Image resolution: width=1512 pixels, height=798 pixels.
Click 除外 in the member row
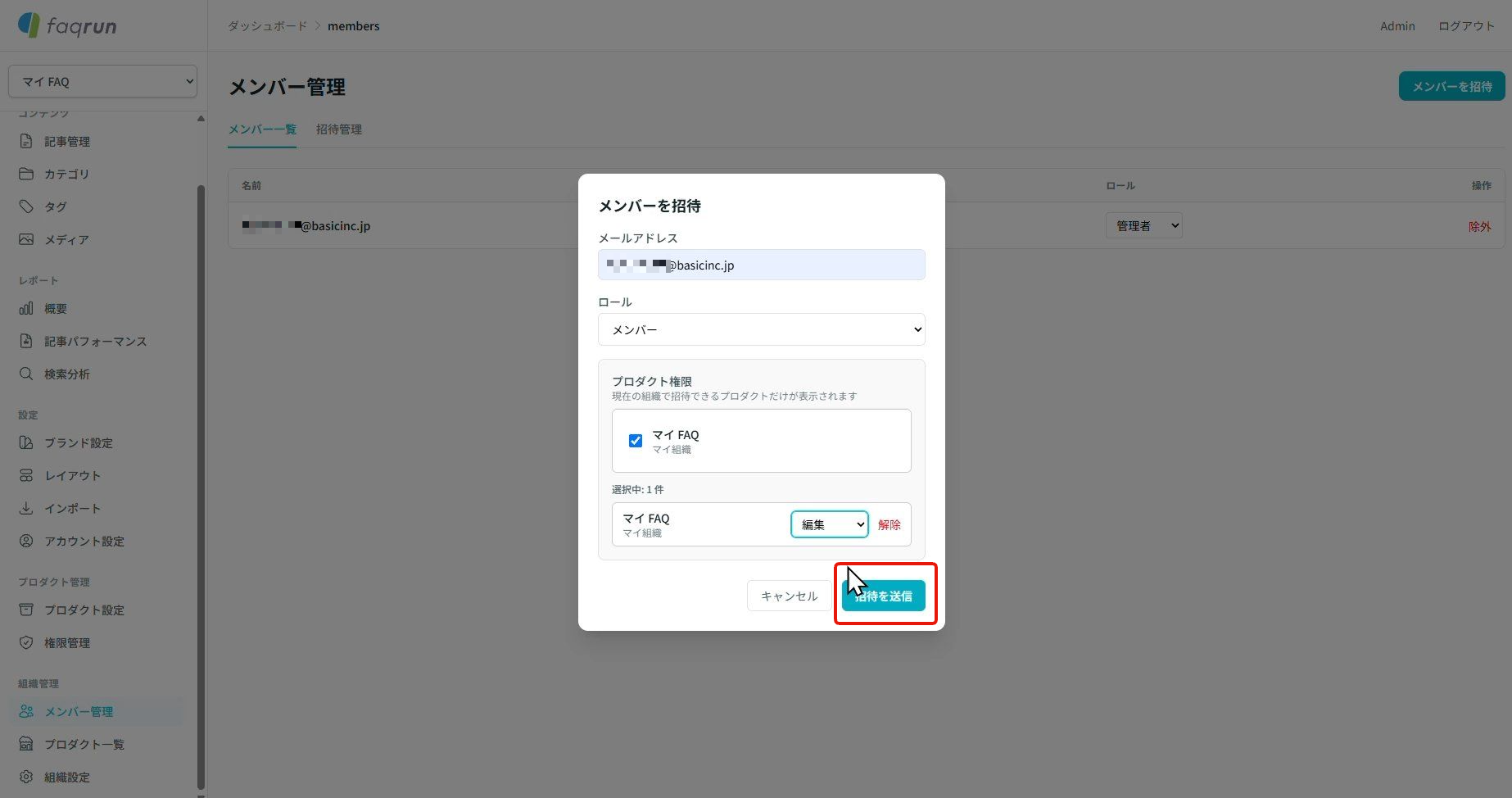click(x=1479, y=226)
